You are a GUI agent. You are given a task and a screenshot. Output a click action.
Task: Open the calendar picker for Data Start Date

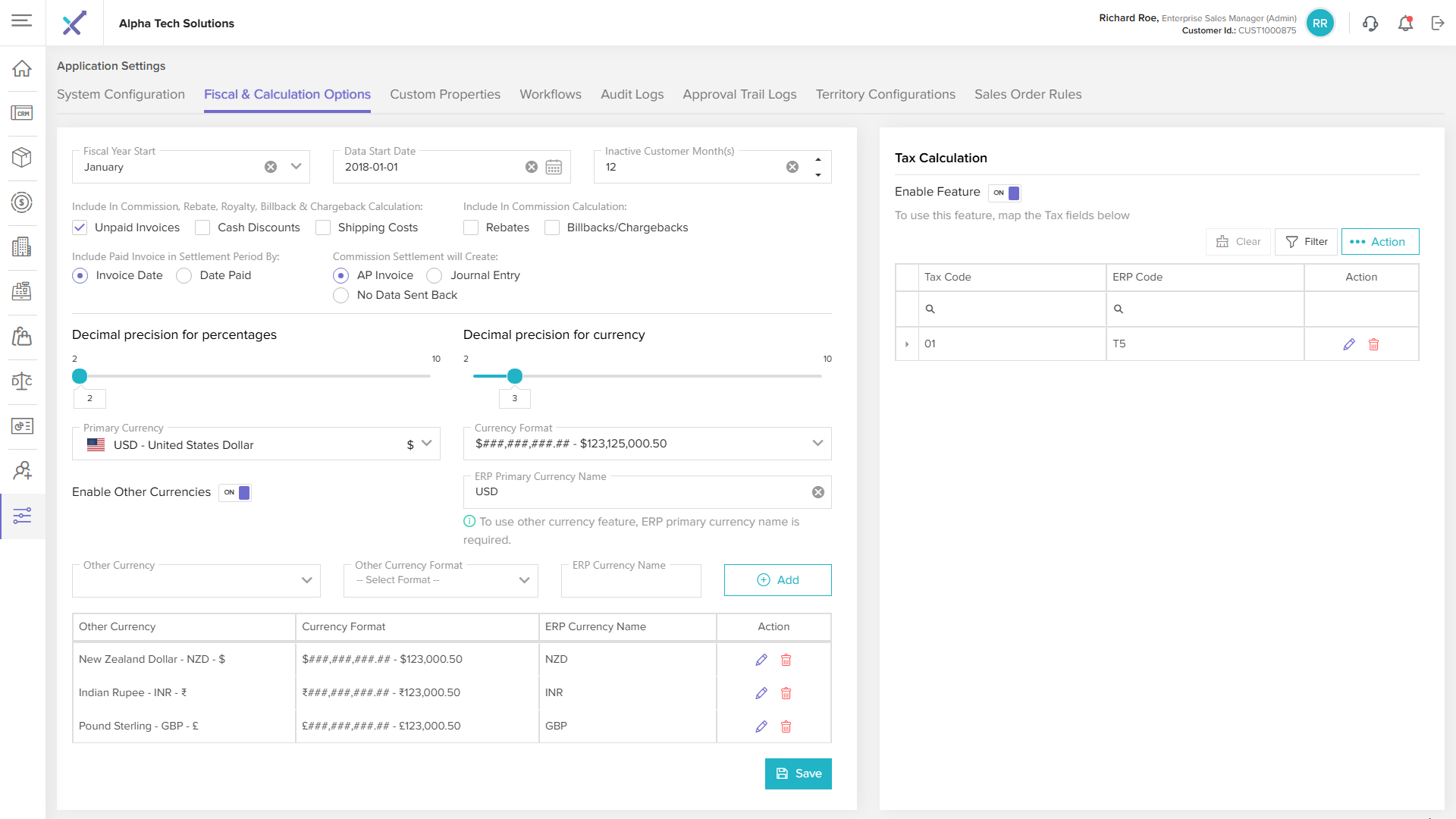554,167
